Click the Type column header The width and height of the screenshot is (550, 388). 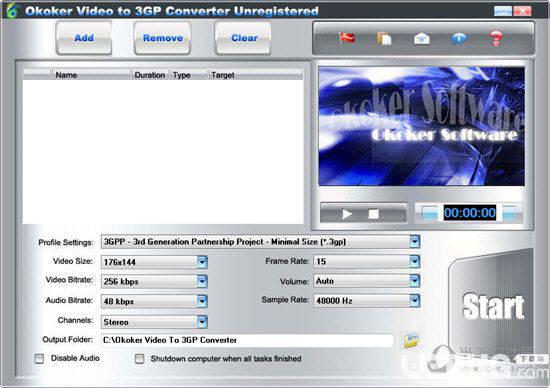coord(189,75)
